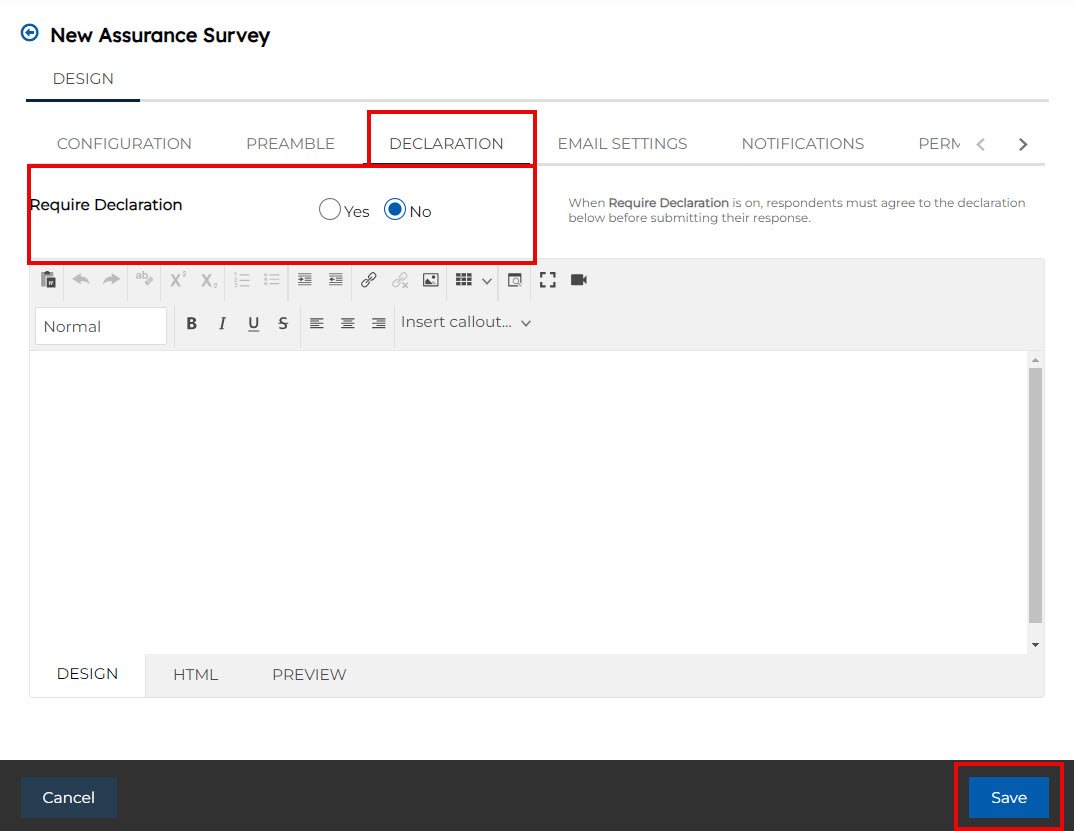Open the insert table dropdown arrow
Viewport: 1074px width, 831px height.
[x=487, y=281]
